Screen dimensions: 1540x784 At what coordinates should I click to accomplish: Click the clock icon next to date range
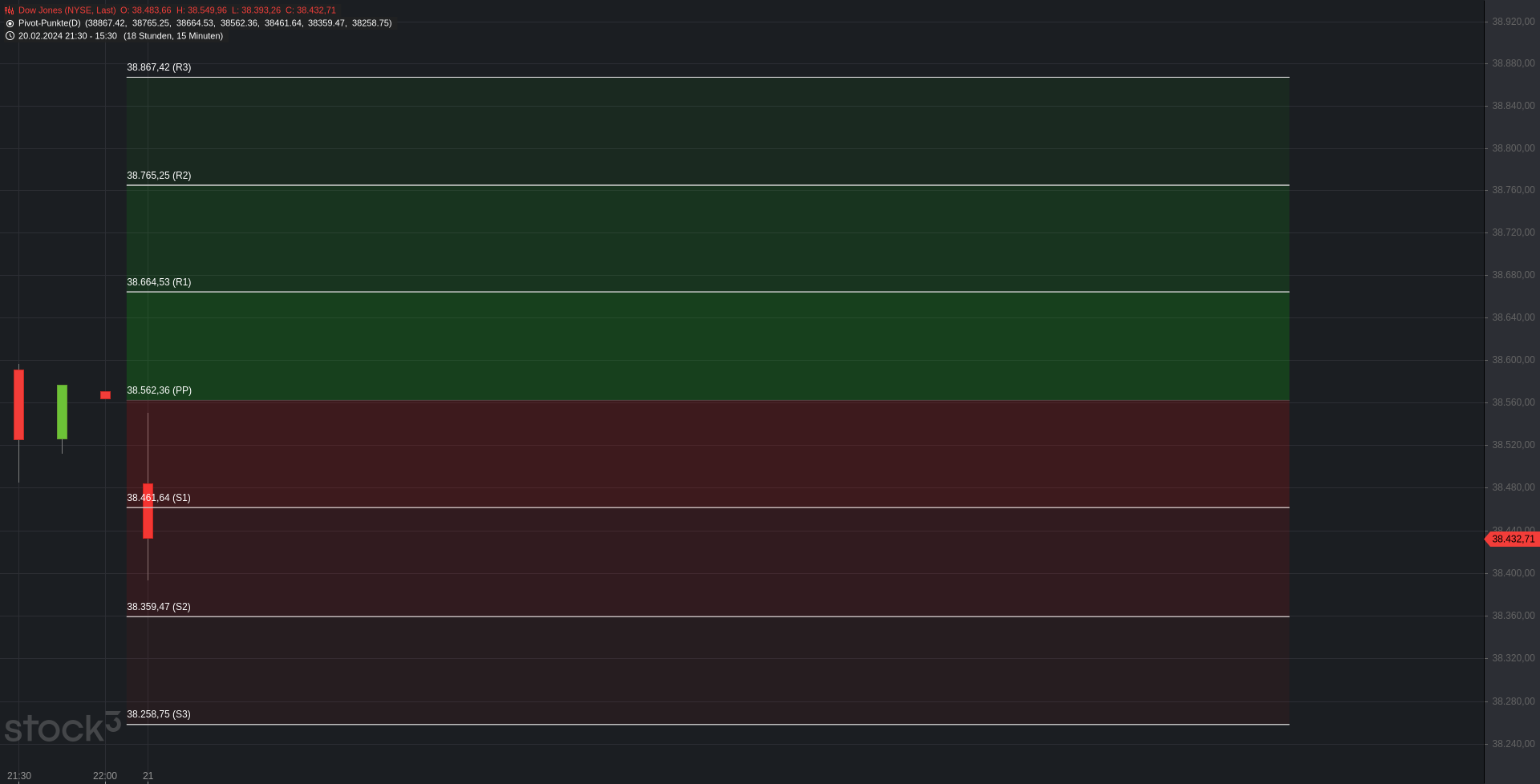click(10, 36)
